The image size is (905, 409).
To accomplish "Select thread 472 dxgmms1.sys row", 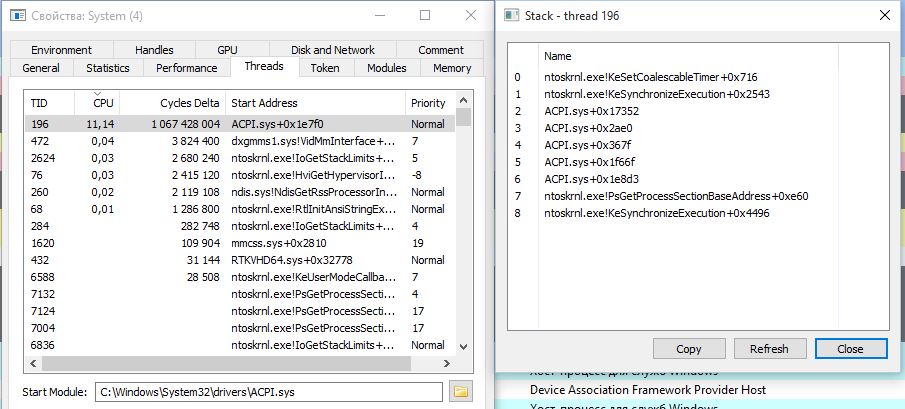I will (240, 141).
